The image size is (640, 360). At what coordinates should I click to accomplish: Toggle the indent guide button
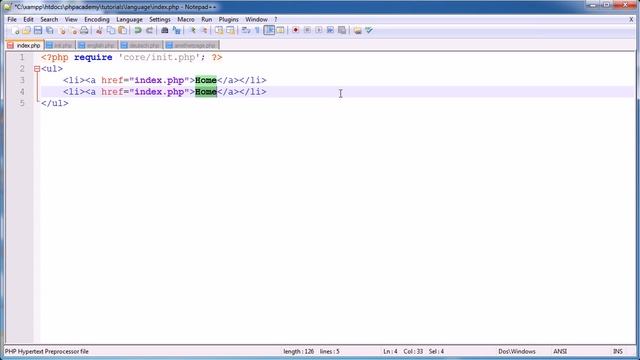click(269, 31)
